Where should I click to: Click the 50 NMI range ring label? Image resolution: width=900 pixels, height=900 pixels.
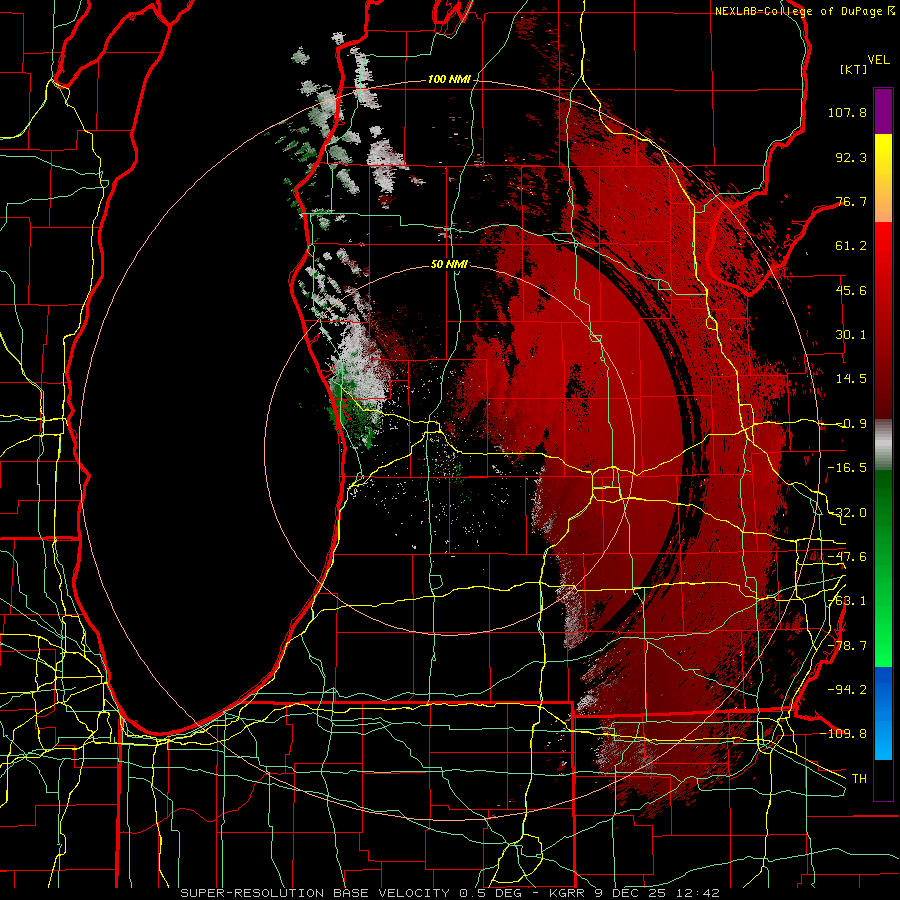[449, 264]
